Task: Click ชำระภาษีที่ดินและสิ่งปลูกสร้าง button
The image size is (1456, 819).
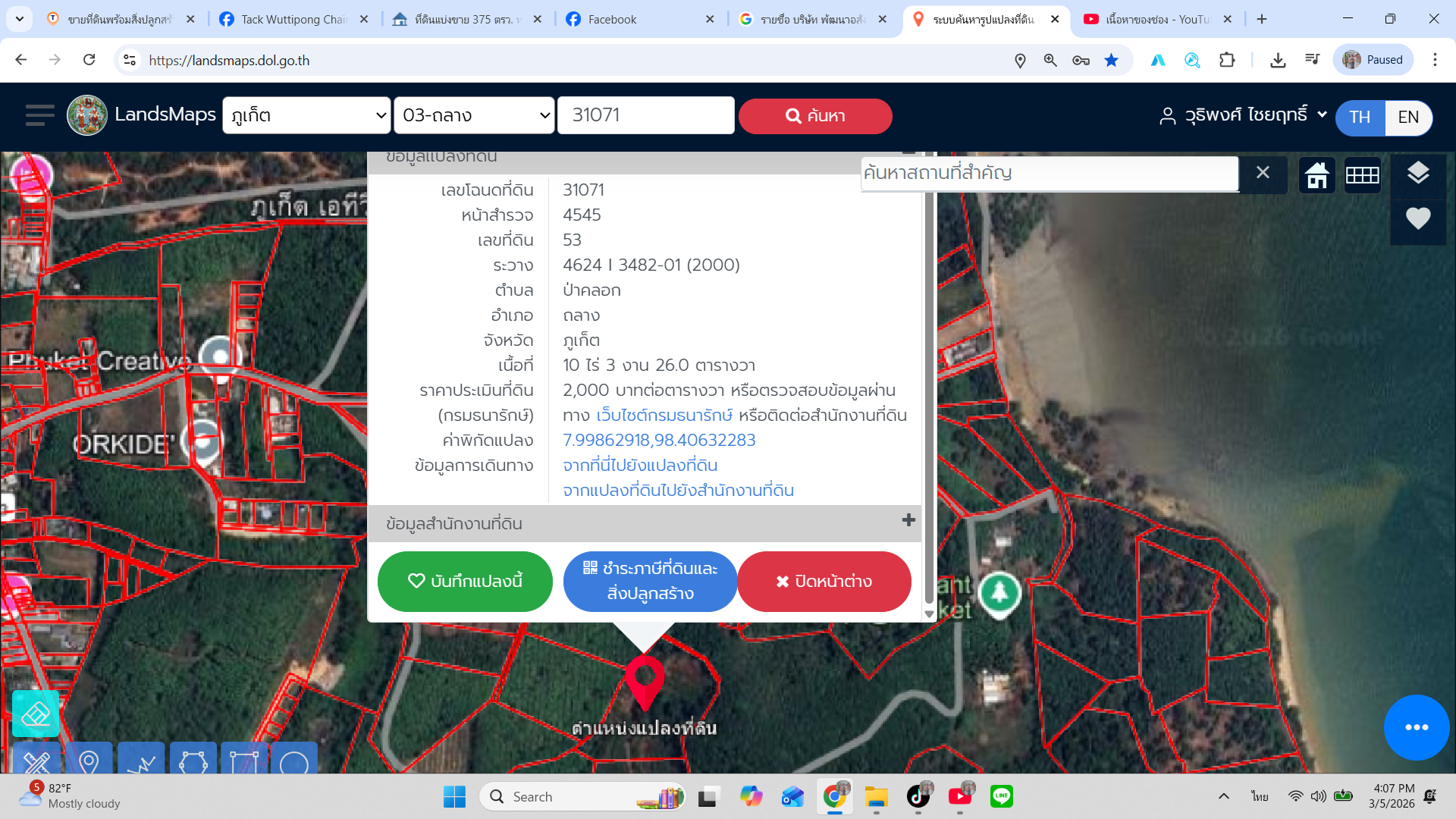Action: click(650, 582)
